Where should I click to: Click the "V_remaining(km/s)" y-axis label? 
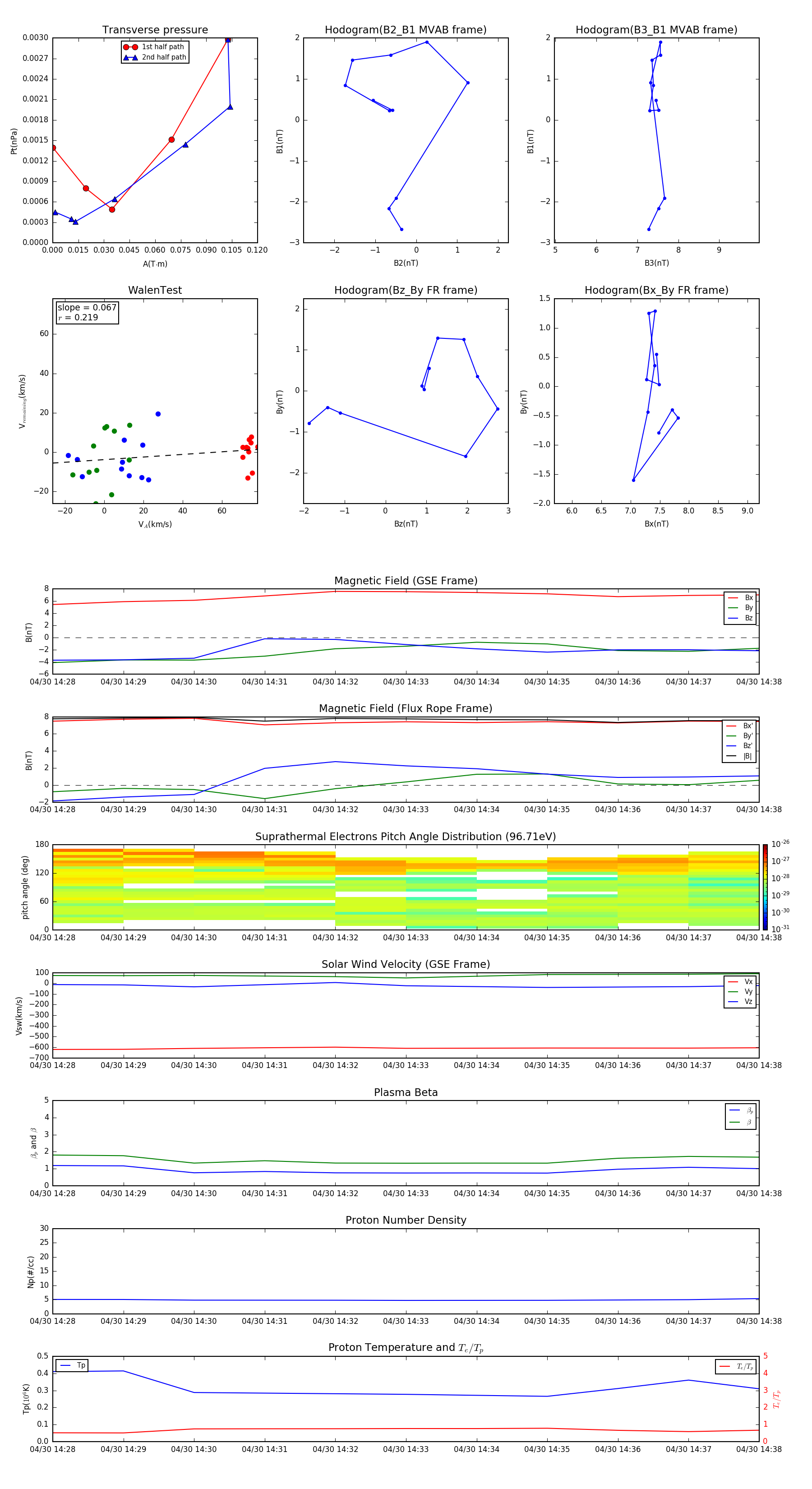click(22, 401)
